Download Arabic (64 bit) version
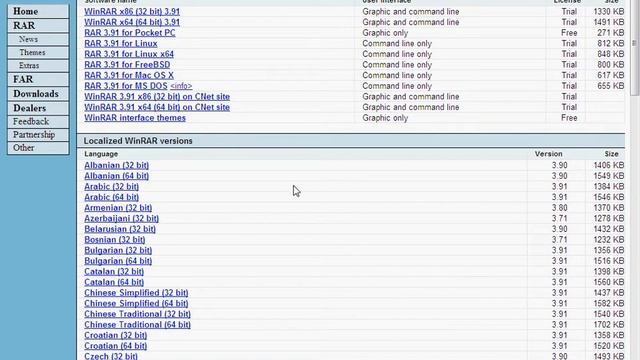 click(x=111, y=197)
